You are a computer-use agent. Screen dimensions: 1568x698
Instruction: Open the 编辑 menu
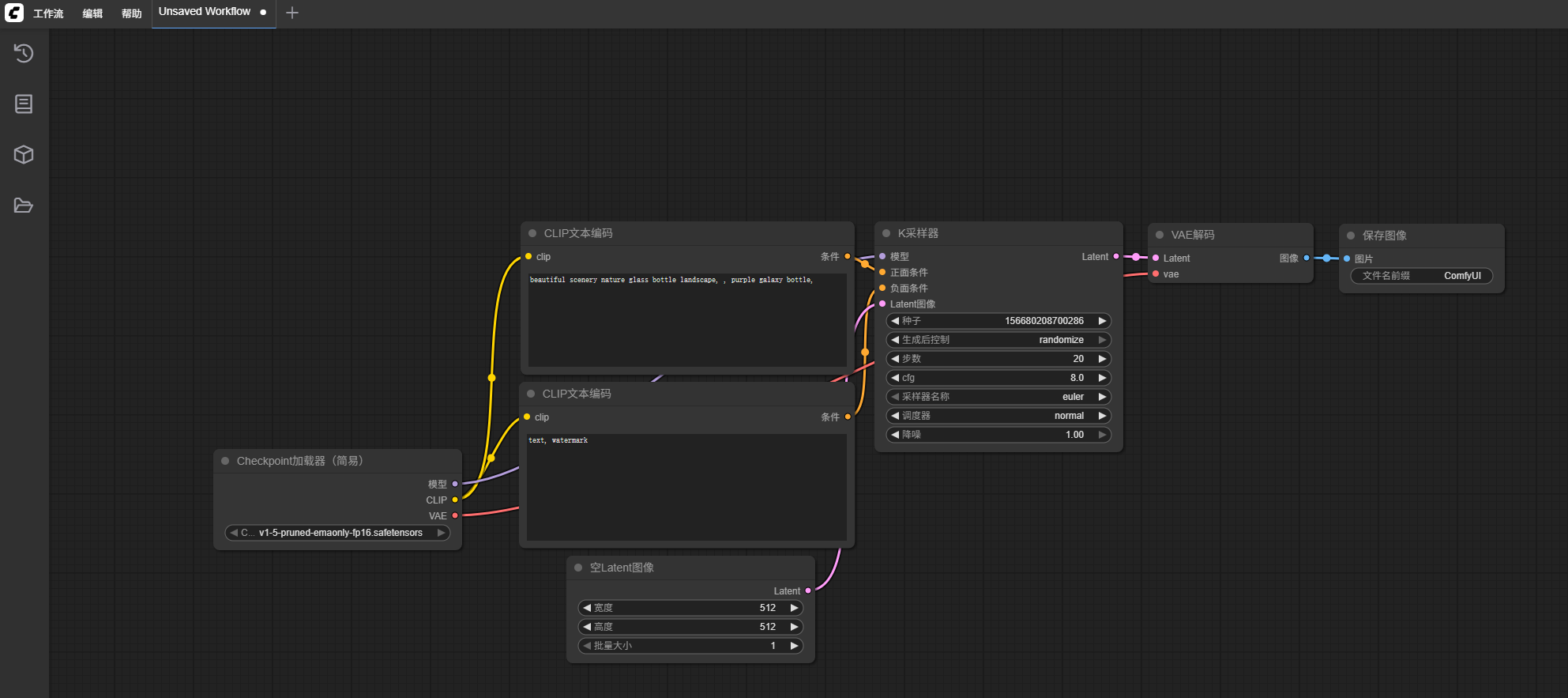[x=92, y=13]
